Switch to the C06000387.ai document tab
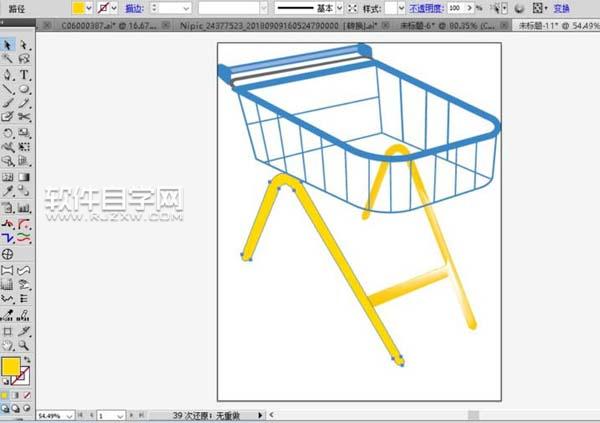This screenshot has width=600, height=423. [x=109, y=26]
